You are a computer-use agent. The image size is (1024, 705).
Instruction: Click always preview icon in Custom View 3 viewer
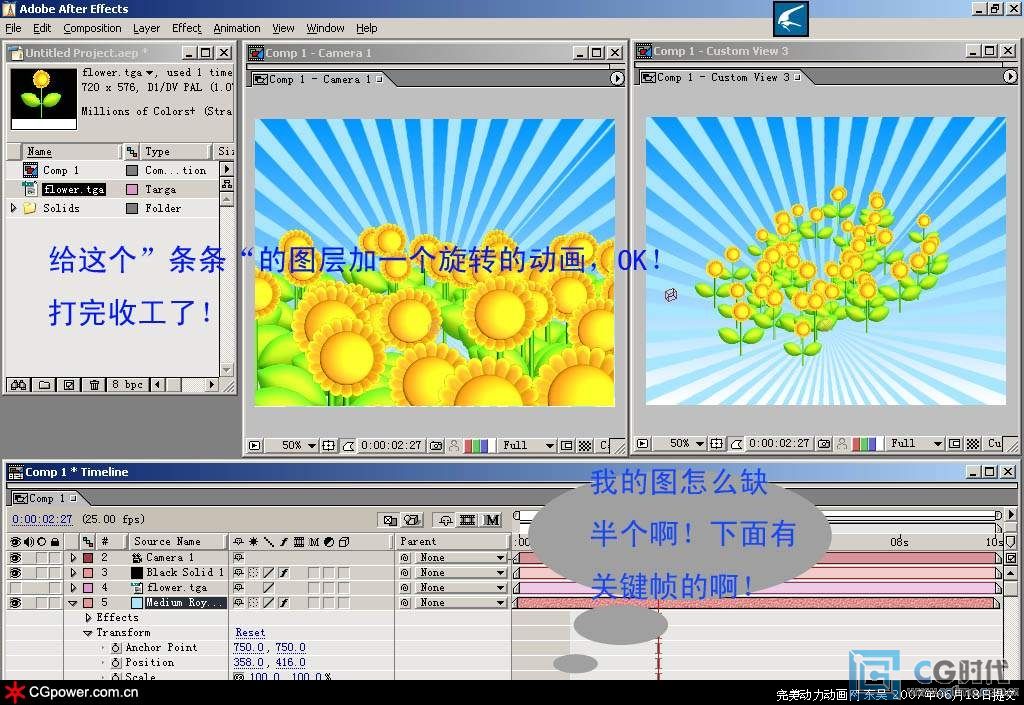coord(643,444)
